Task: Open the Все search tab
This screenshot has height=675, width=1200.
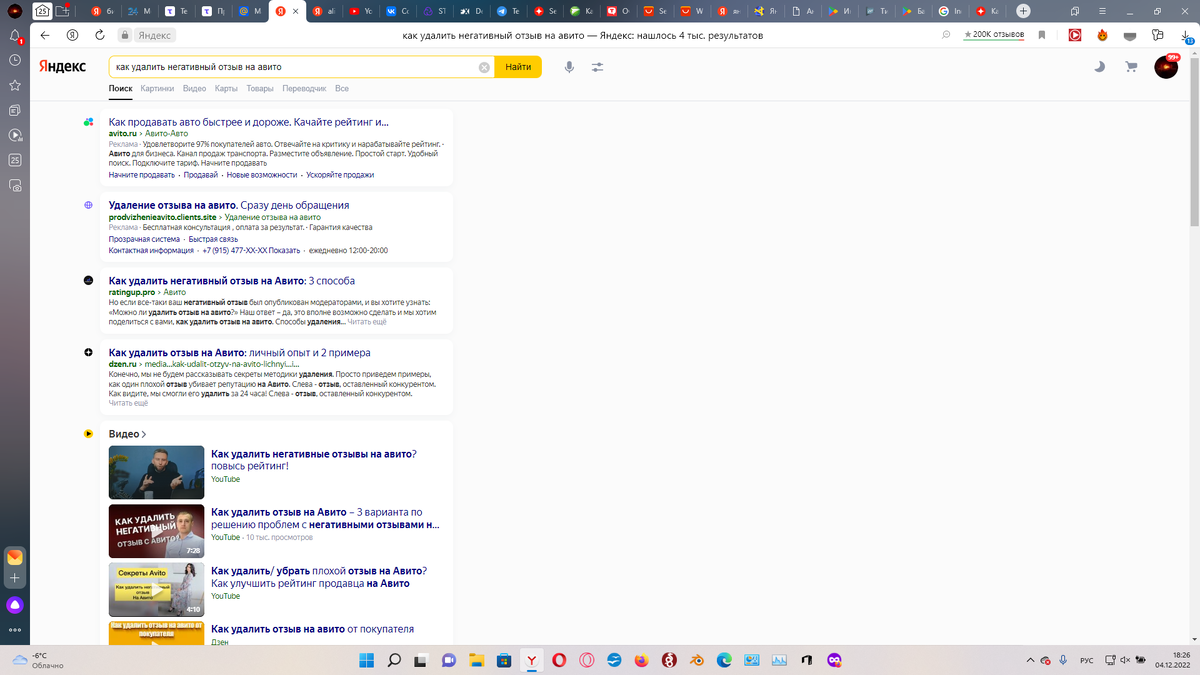Action: pos(342,89)
